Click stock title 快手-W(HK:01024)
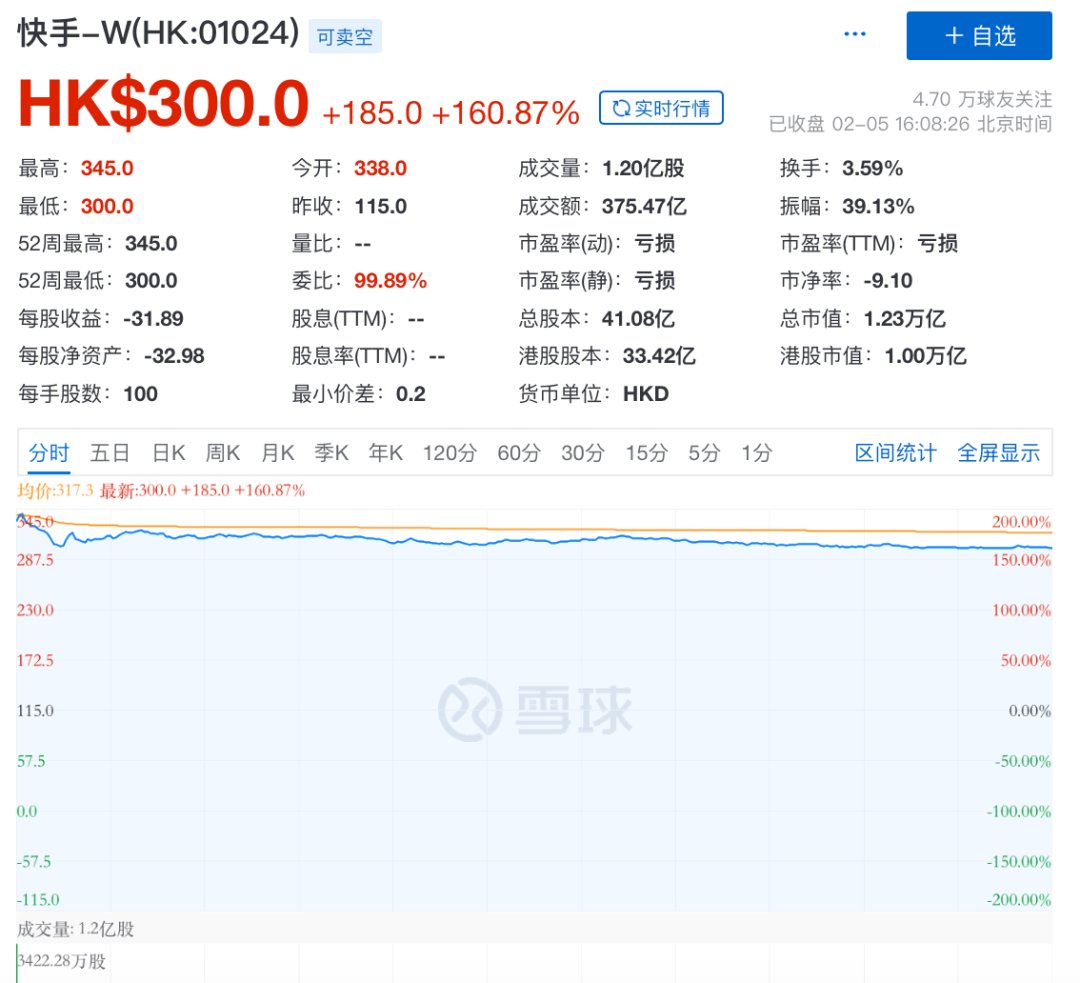1080x983 pixels. tap(158, 32)
